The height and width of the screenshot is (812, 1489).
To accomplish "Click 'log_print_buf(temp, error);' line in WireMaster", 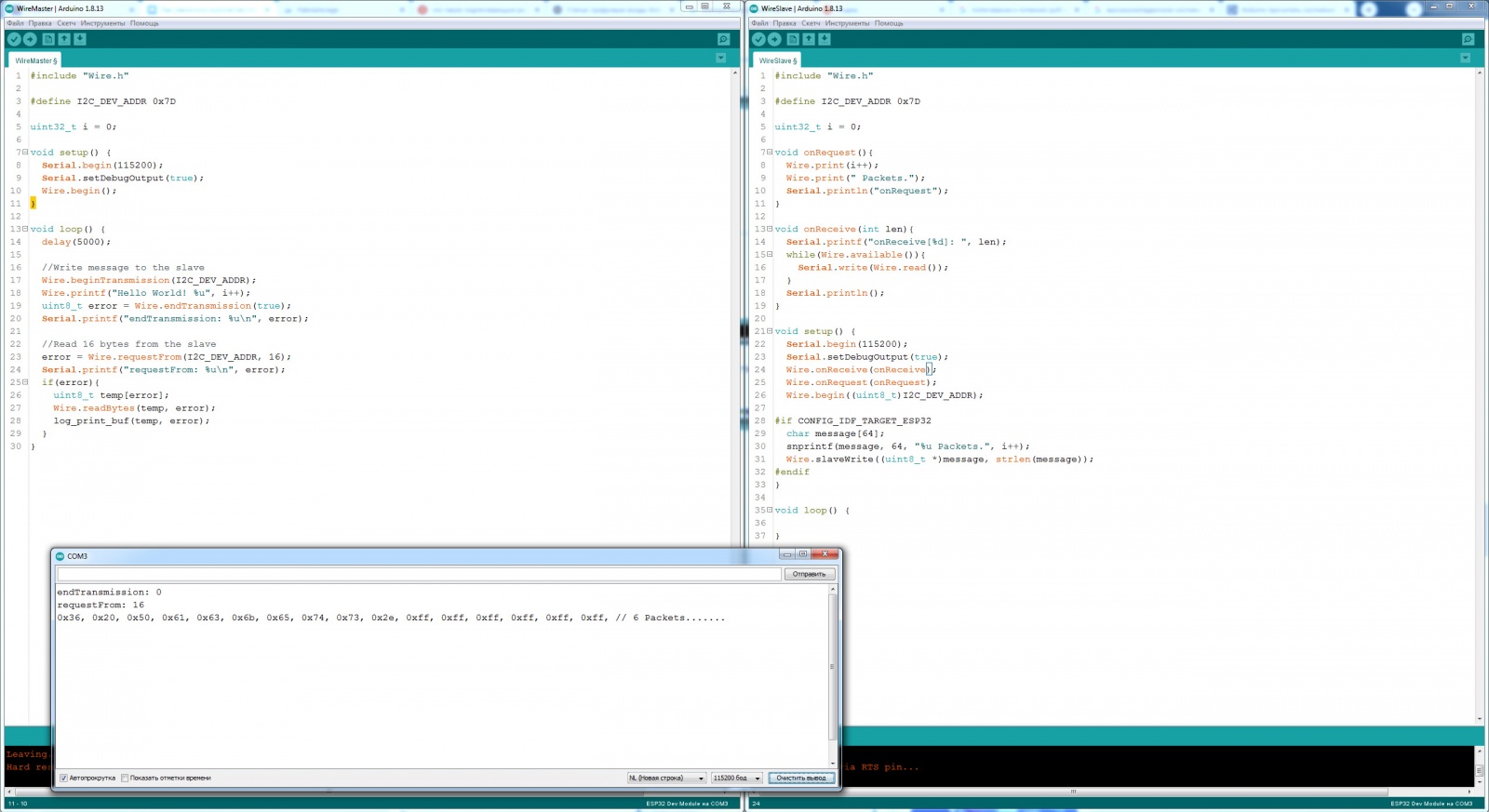I will point(131,420).
